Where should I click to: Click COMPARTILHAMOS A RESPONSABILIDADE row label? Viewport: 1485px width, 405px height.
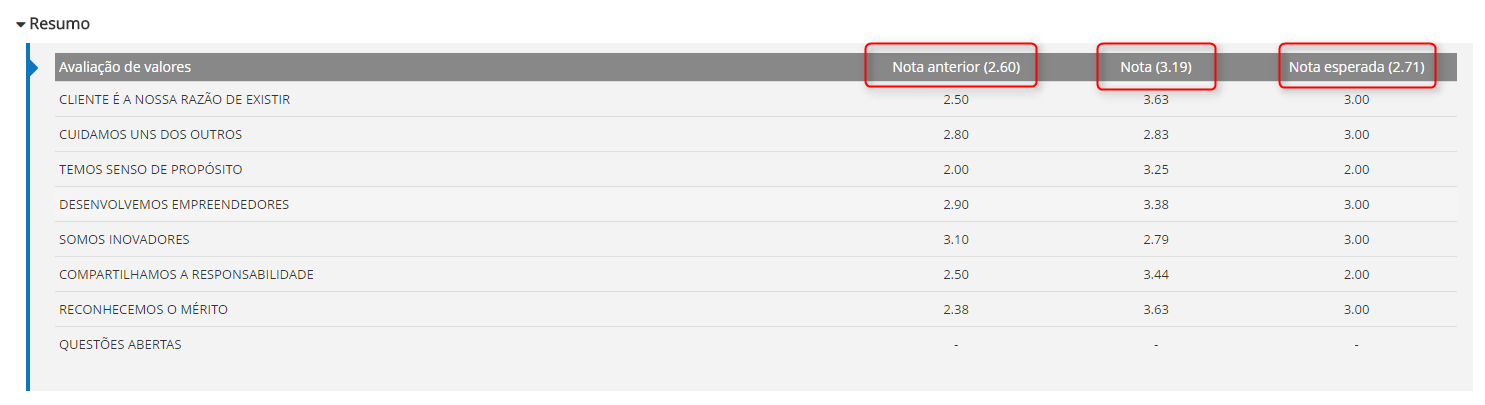click(x=186, y=274)
